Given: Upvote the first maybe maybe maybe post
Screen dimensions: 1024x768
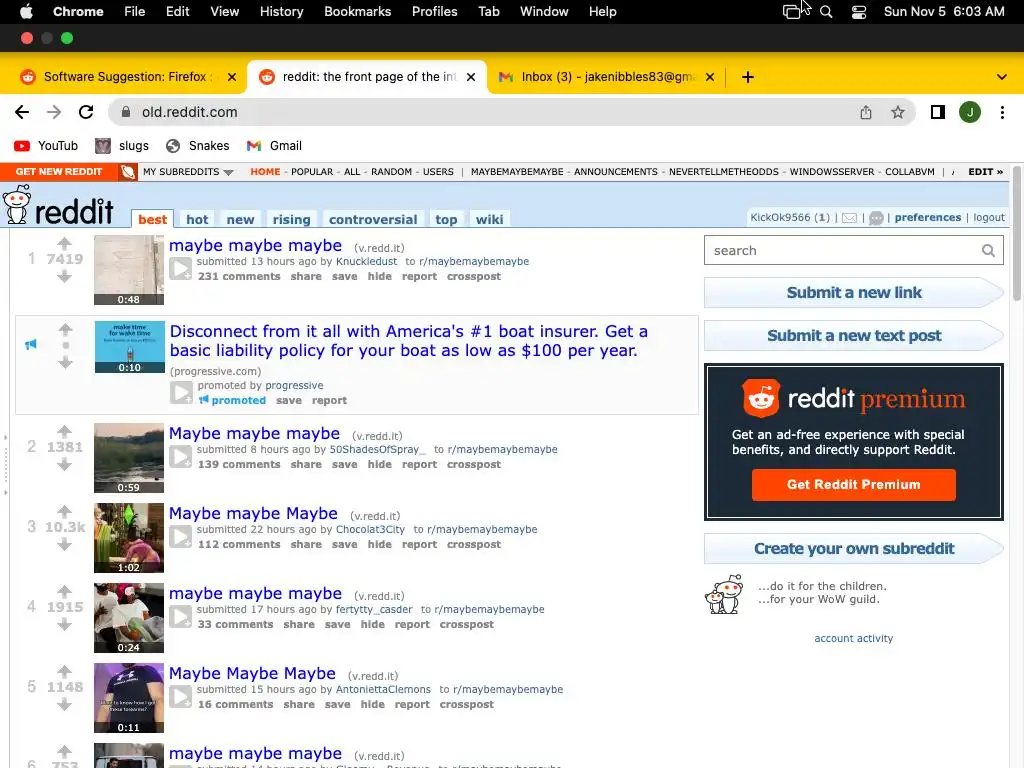Looking at the screenshot, I should point(64,244).
